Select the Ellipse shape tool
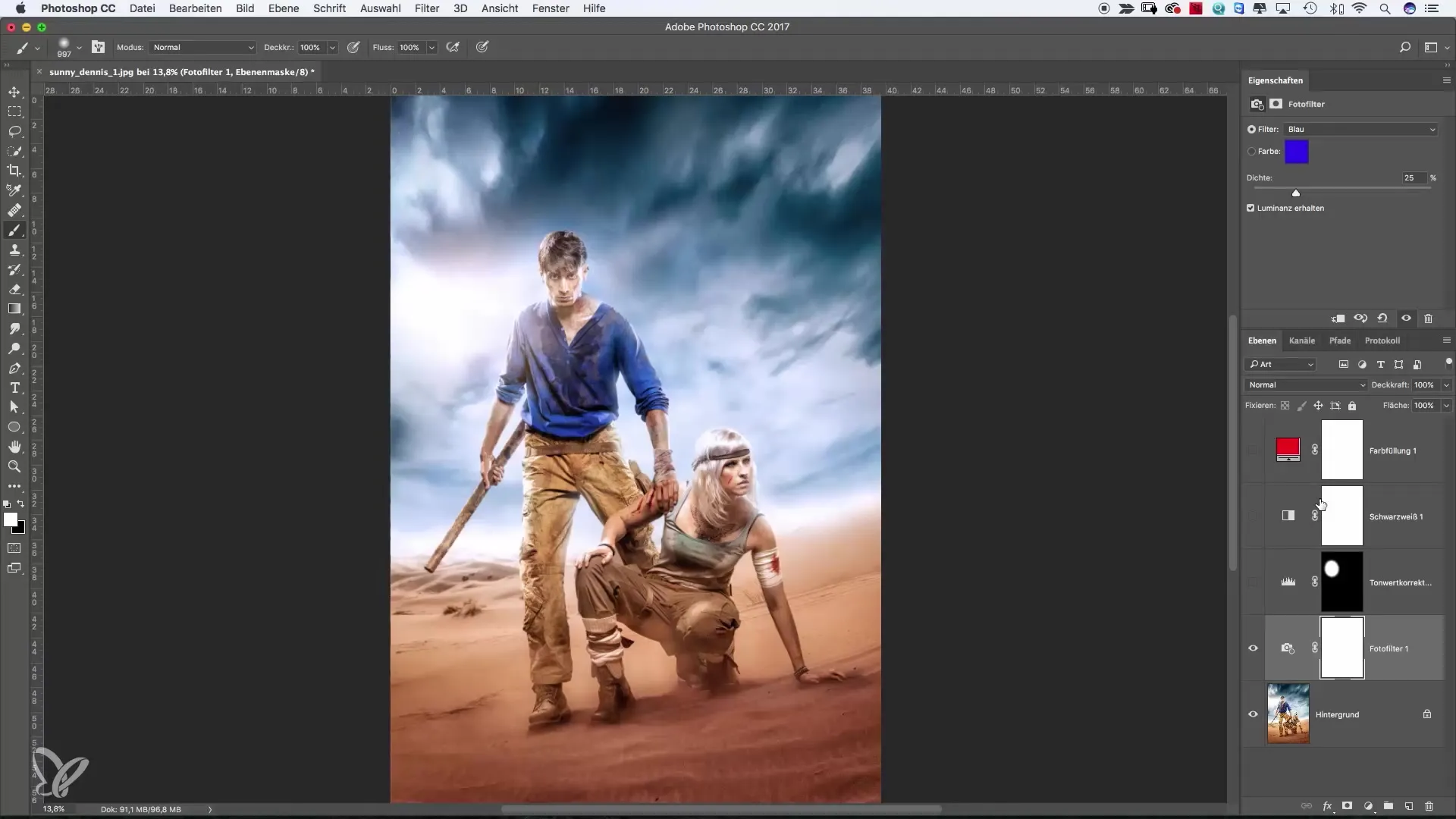Screen dimensions: 1456x819 click(x=14, y=427)
